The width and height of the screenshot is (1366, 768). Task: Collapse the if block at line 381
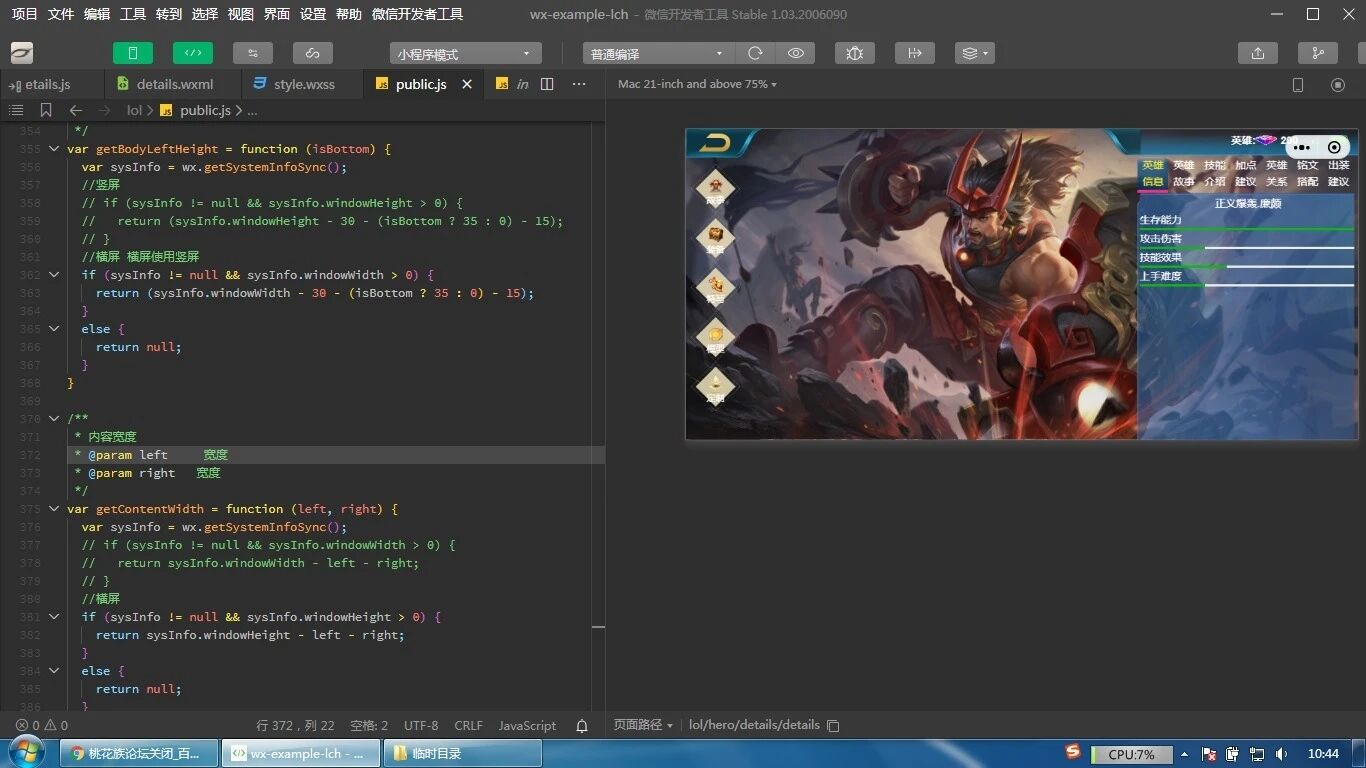[54, 617]
